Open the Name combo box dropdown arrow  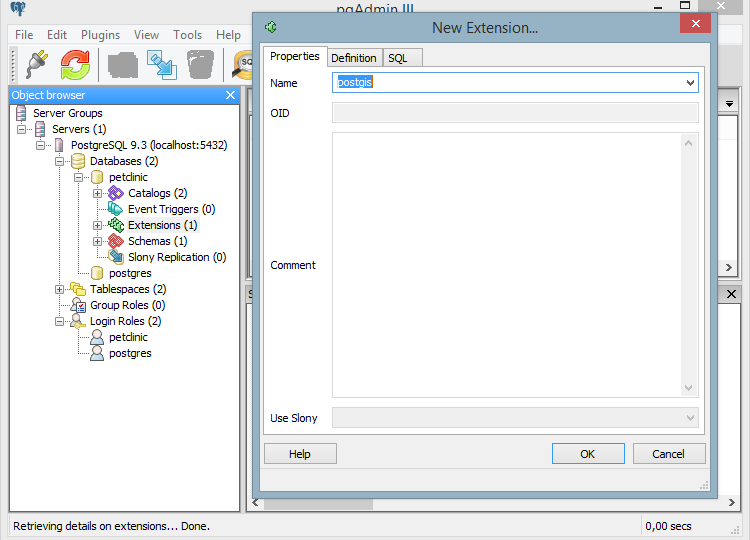point(690,83)
